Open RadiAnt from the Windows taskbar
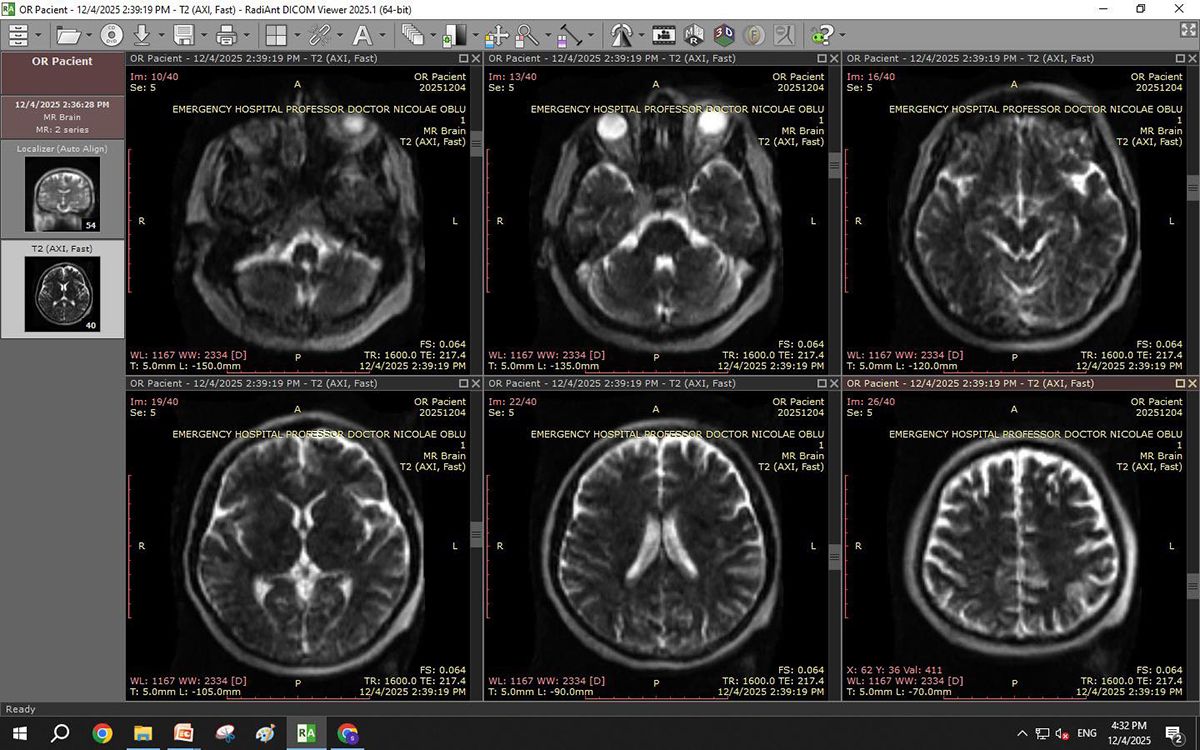Image resolution: width=1200 pixels, height=750 pixels. (305, 733)
